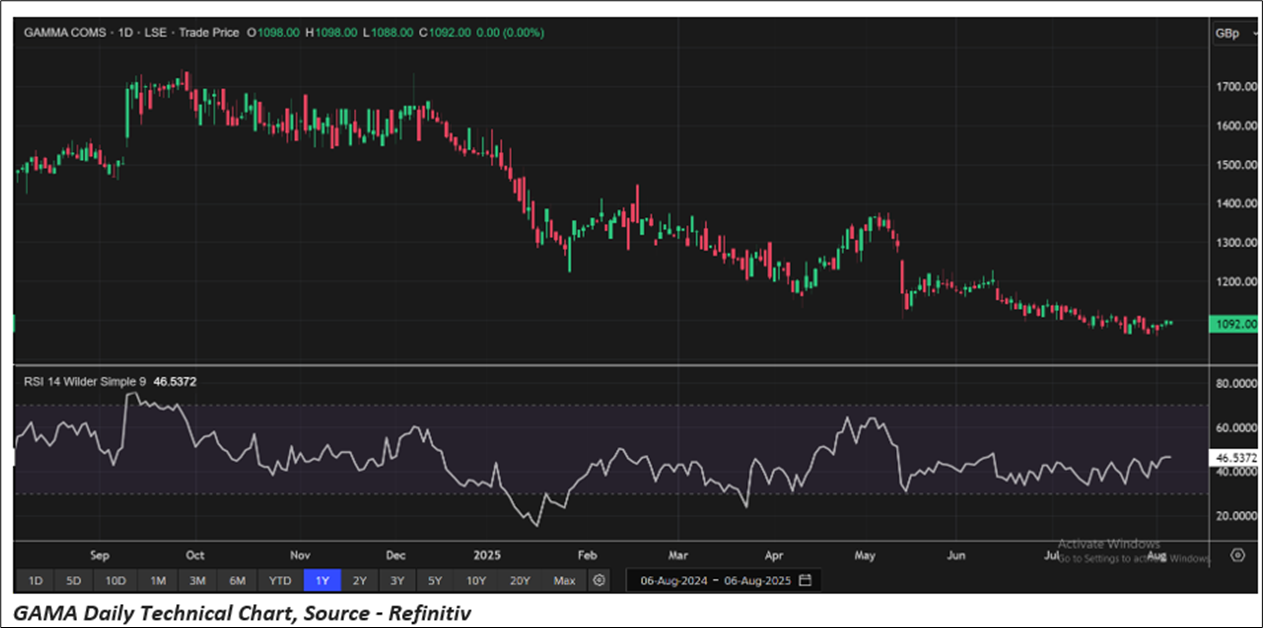Screen dimensions: 1263x628
Task: Click the Jun month label on time axis
Action: coord(956,555)
